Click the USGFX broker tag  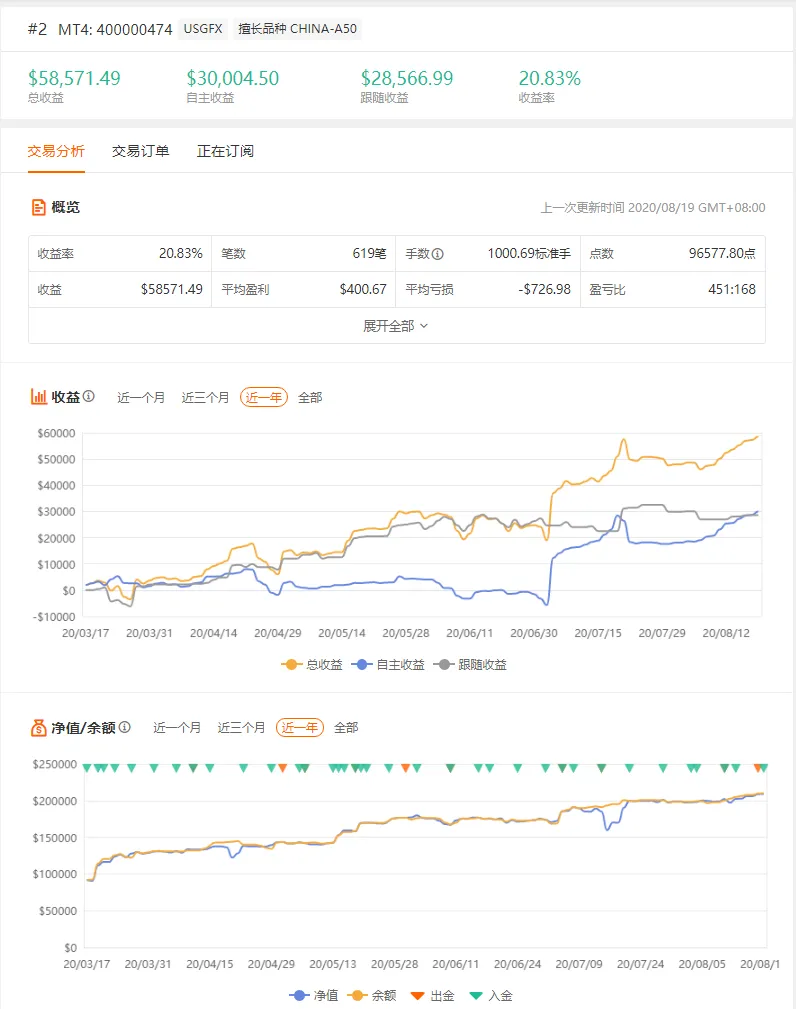(203, 29)
